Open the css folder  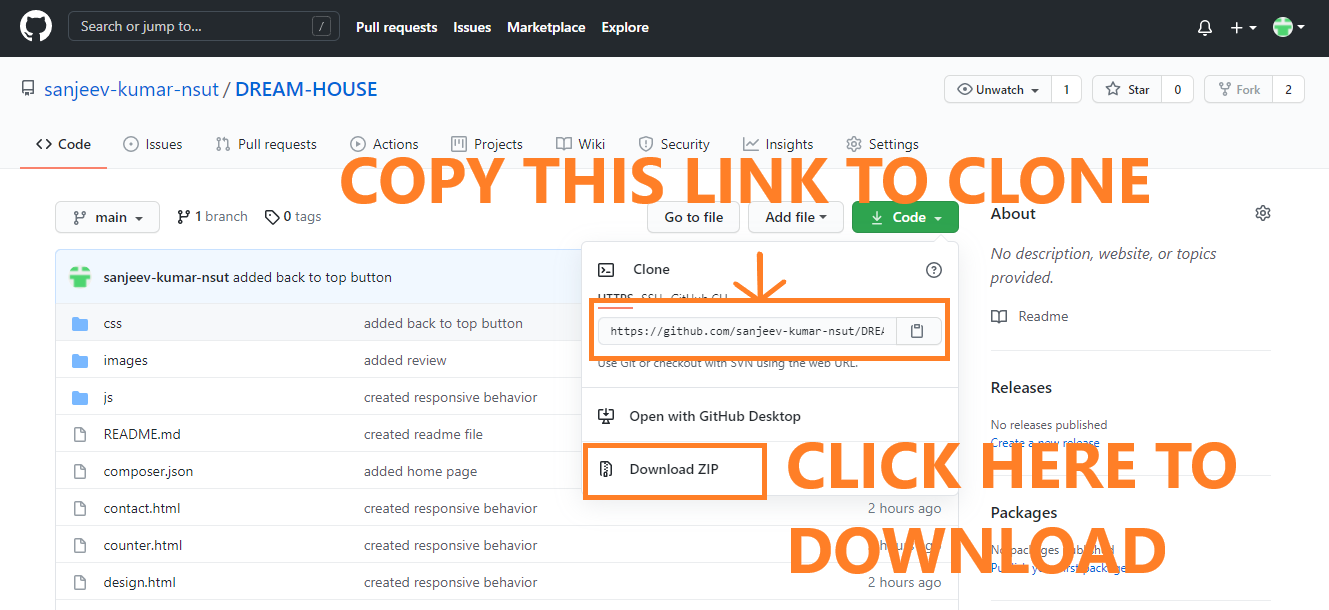[113, 323]
